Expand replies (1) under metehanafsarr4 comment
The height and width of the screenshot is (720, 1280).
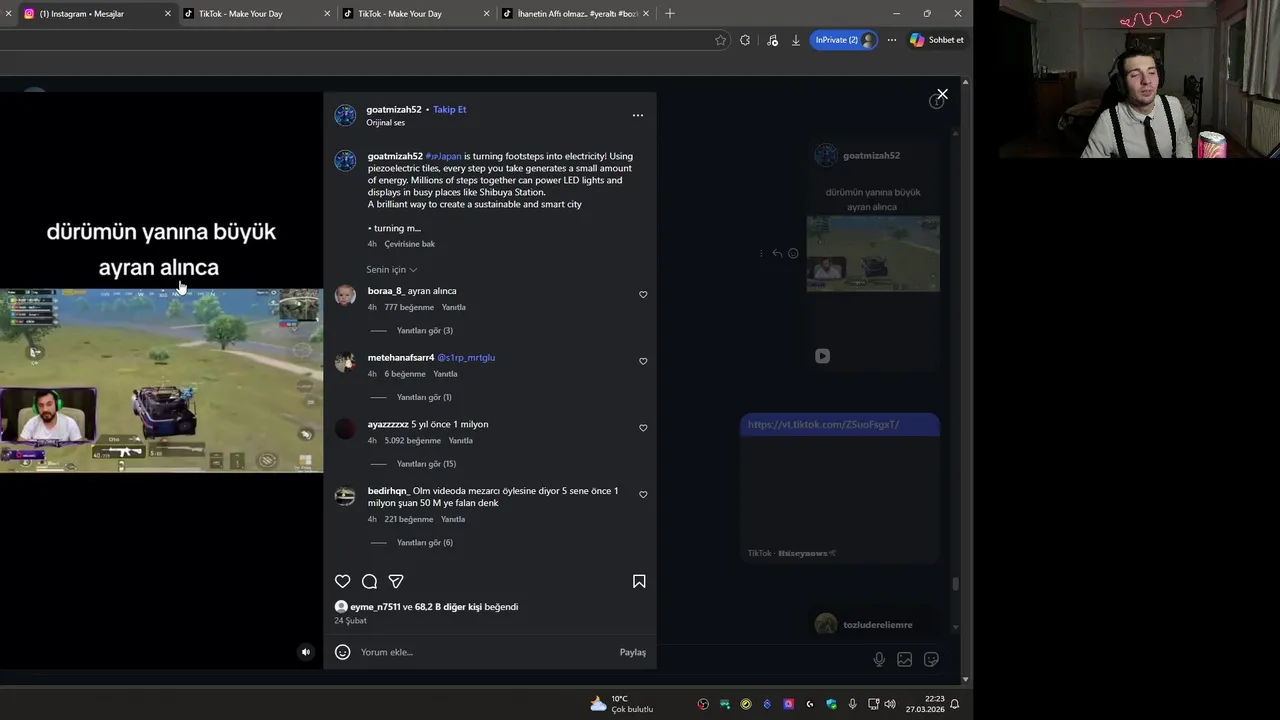424,397
